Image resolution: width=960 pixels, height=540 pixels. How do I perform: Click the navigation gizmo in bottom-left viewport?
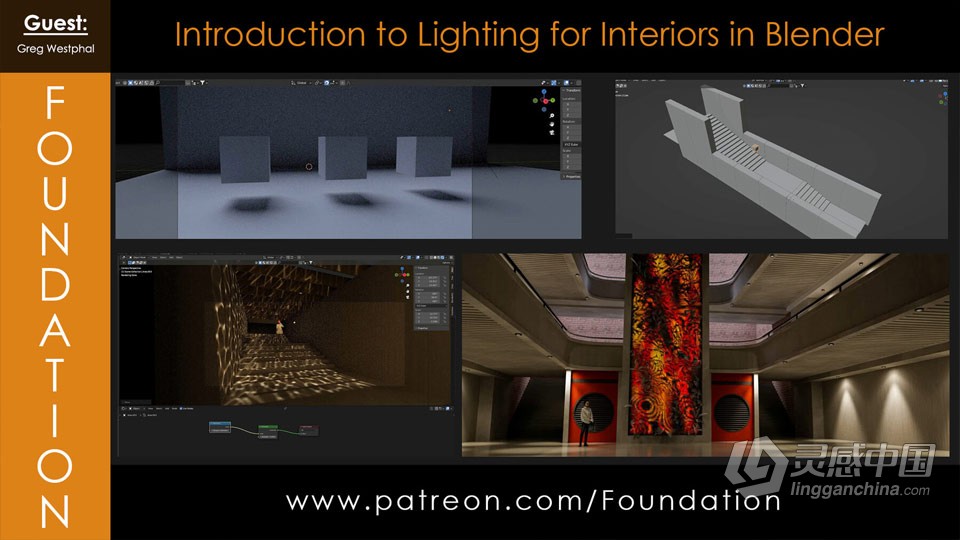click(x=403, y=275)
